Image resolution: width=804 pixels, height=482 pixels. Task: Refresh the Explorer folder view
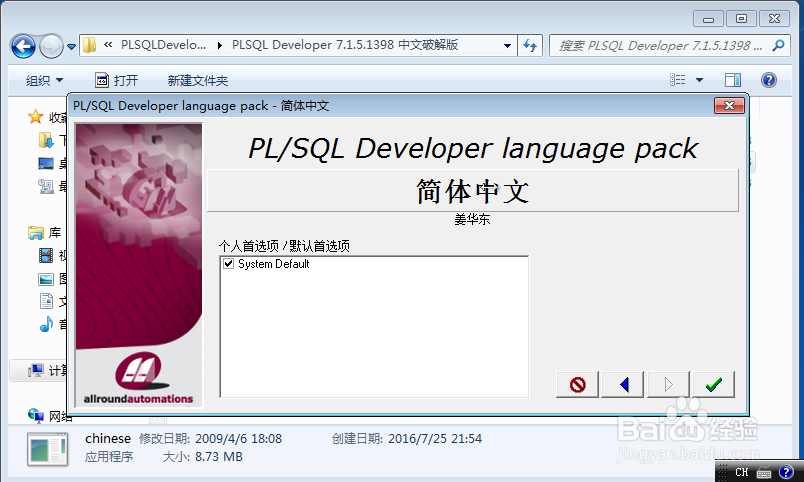tap(530, 46)
